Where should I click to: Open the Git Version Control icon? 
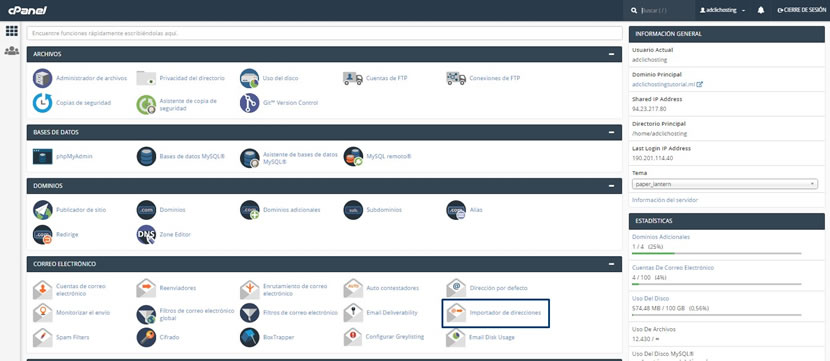(249, 103)
